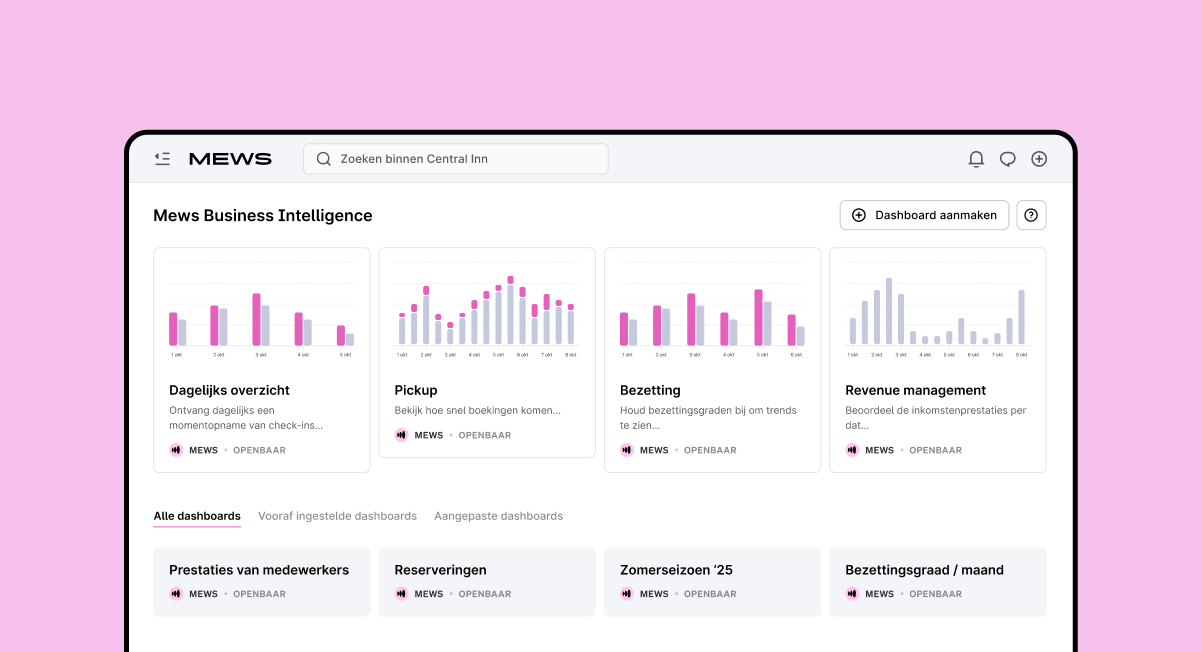Viewport: 1202px width, 652px height.
Task: Open the Zomerseizoen '25 dashboard
Action: (x=676, y=571)
